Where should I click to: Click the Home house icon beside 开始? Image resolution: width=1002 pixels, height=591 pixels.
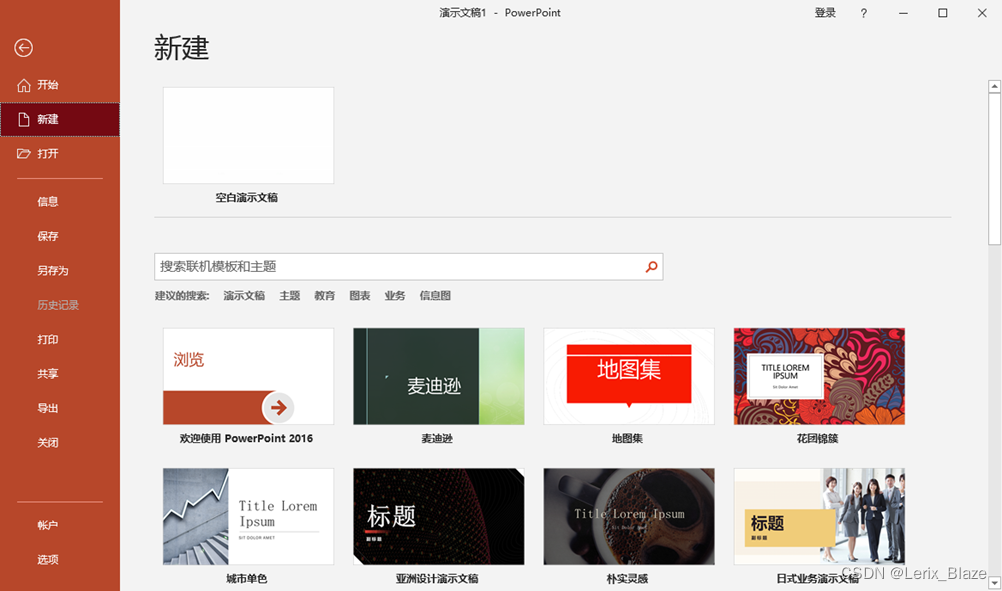pos(24,85)
